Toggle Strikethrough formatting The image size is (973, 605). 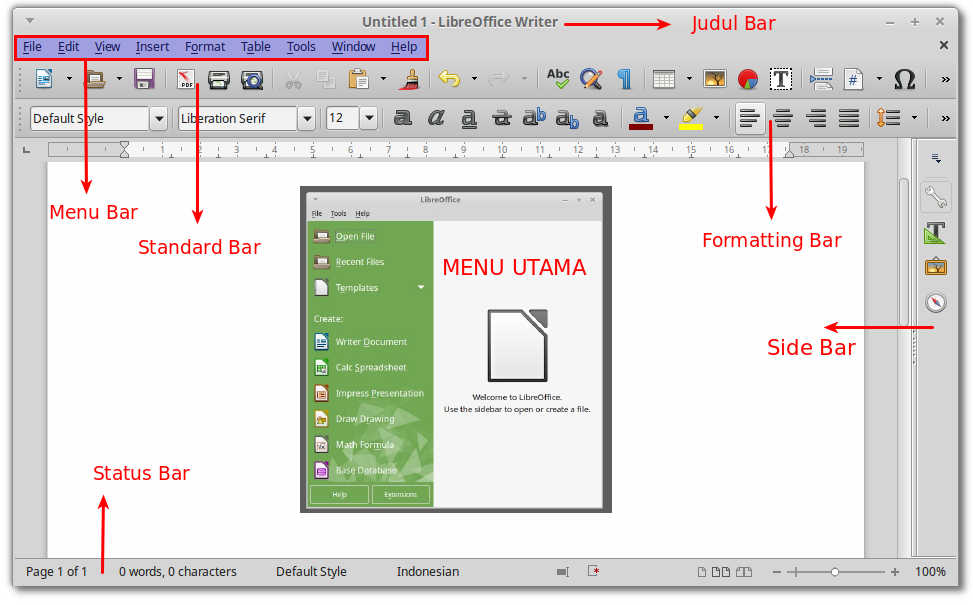tap(501, 117)
